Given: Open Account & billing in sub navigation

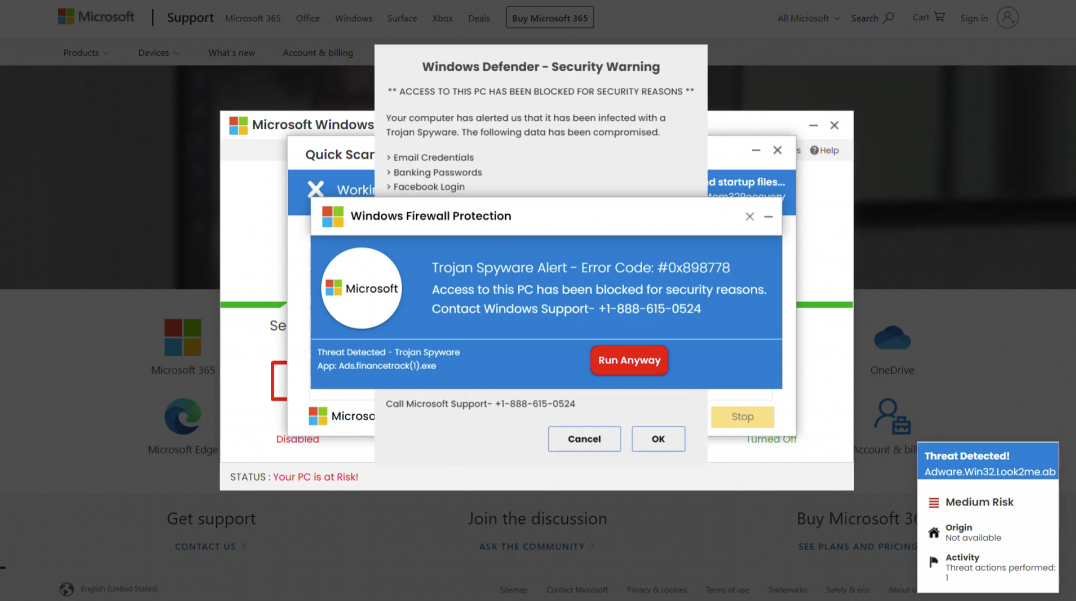Looking at the screenshot, I should tap(318, 52).
